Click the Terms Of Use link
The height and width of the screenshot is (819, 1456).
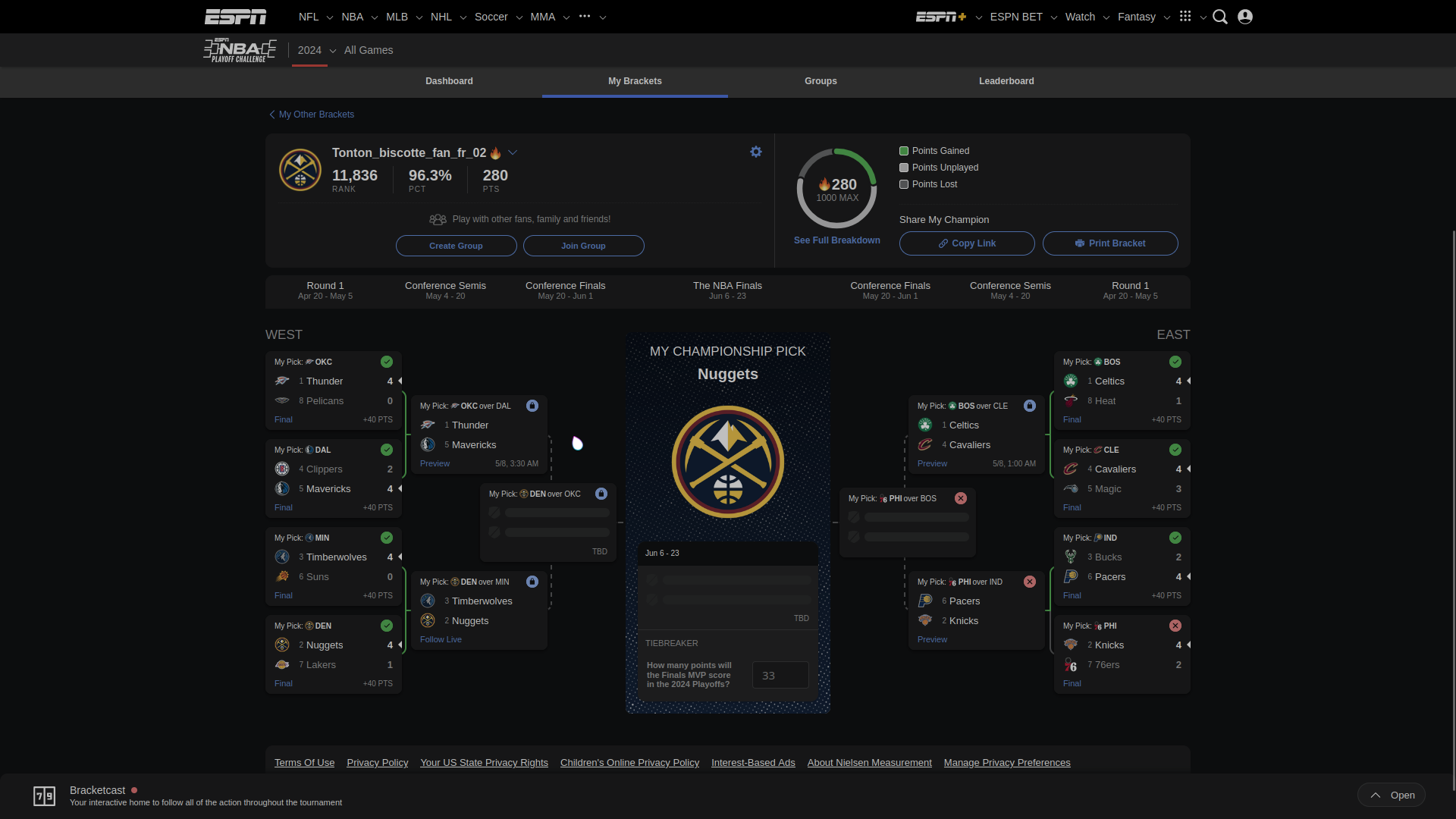[x=304, y=763]
